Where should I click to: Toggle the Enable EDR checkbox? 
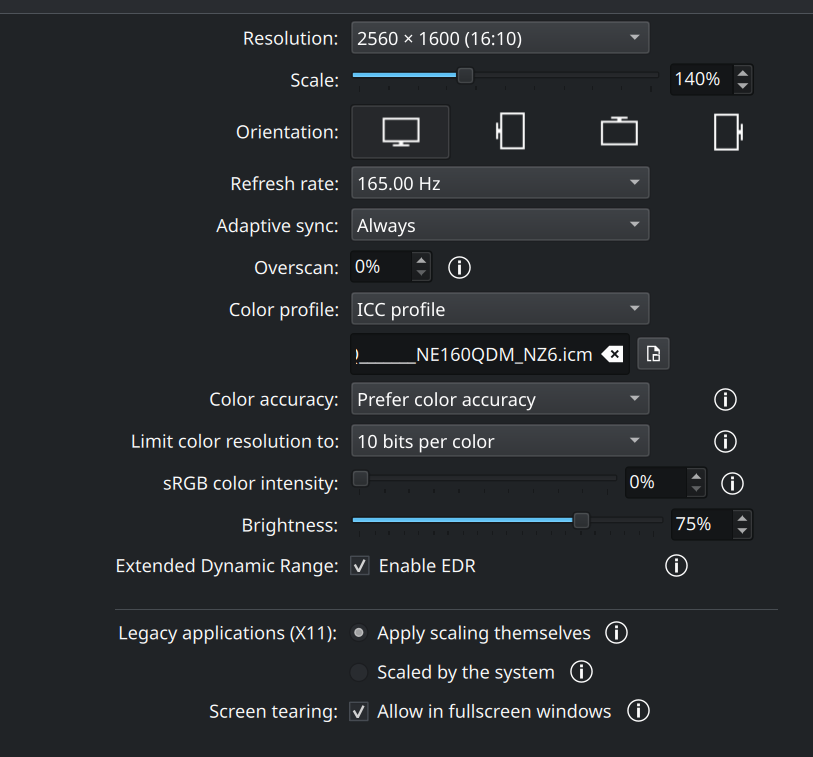(359, 566)
